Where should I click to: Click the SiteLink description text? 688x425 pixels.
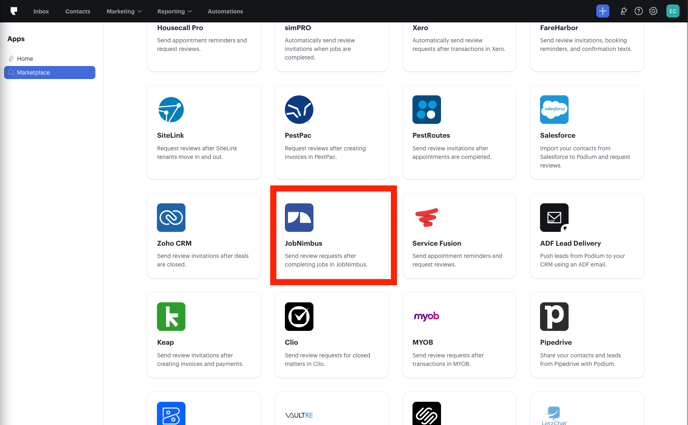pyautogui.click(x=197, y=153)
